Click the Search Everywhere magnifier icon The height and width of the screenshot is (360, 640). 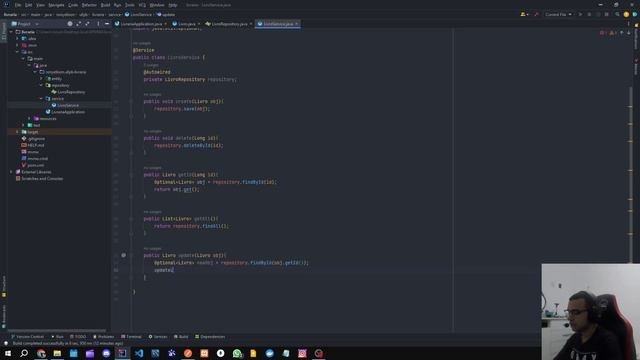click(x=617, y=14)
